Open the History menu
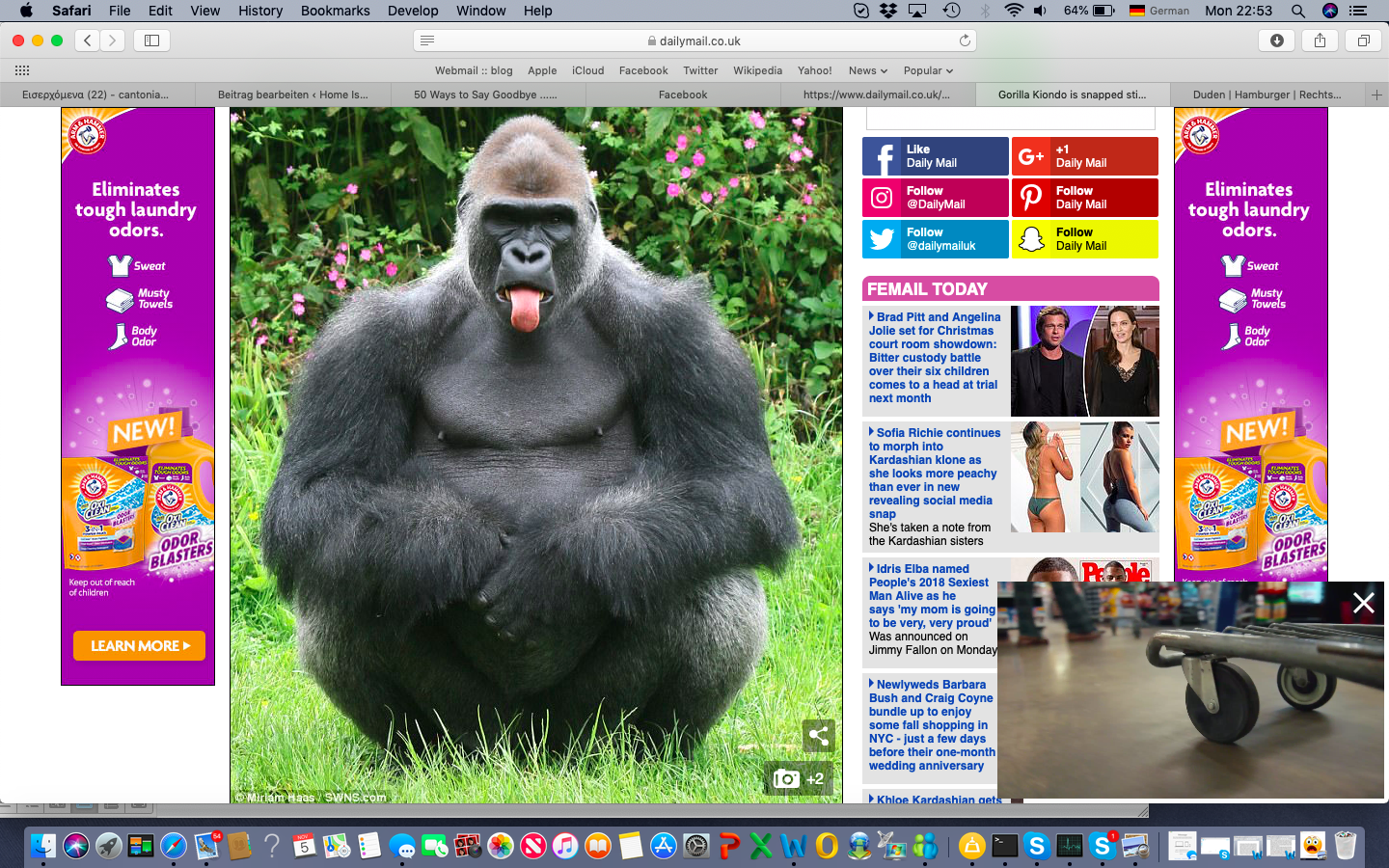 coord(260,11)
